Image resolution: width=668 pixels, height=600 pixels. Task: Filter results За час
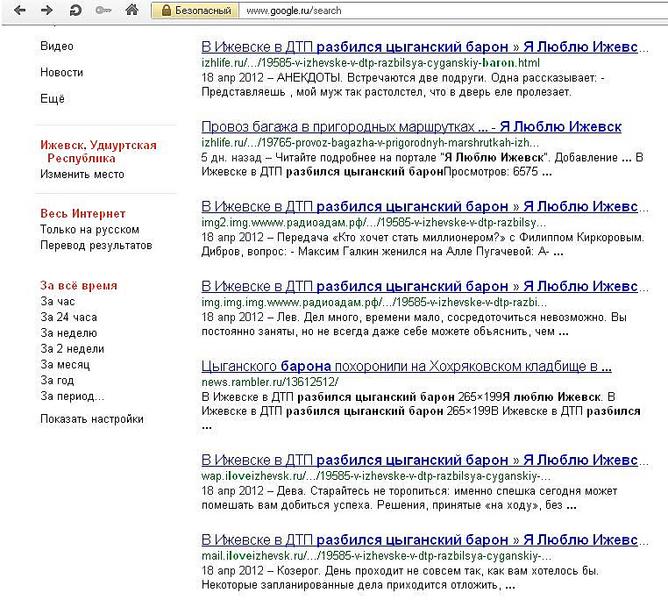pyautogui.click(x=58, y=301)
